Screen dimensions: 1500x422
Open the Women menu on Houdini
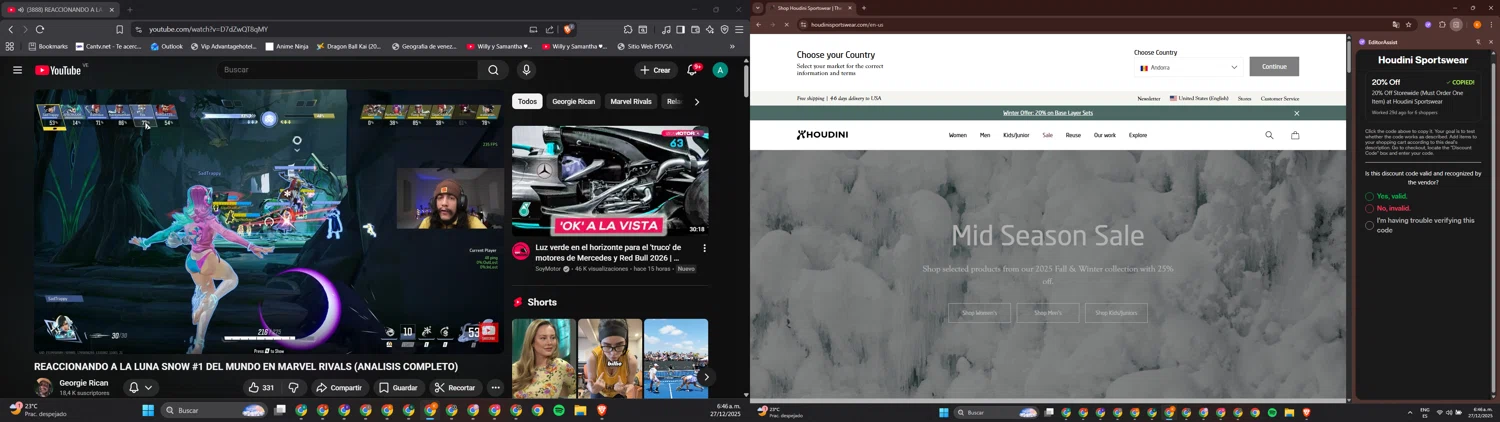(957, 135)
